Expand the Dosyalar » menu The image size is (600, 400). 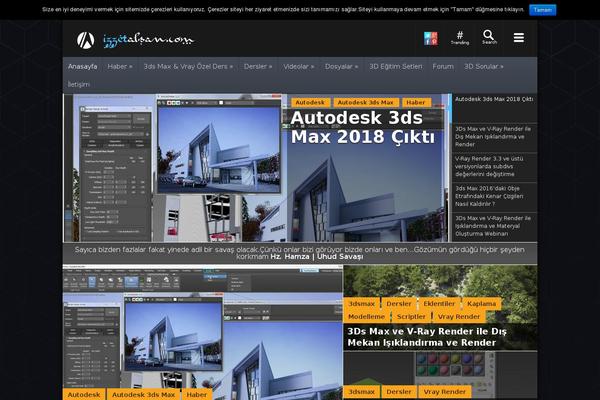pyautogui.click(x=341, y=66)
